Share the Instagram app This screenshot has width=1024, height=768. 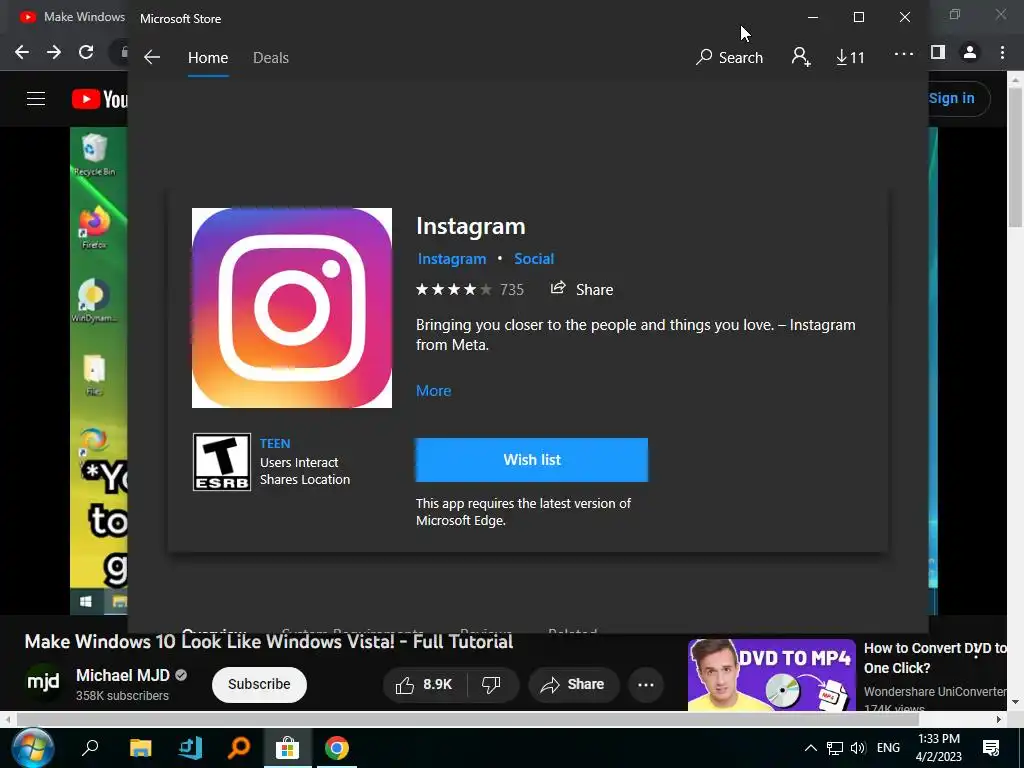point(581,289)
